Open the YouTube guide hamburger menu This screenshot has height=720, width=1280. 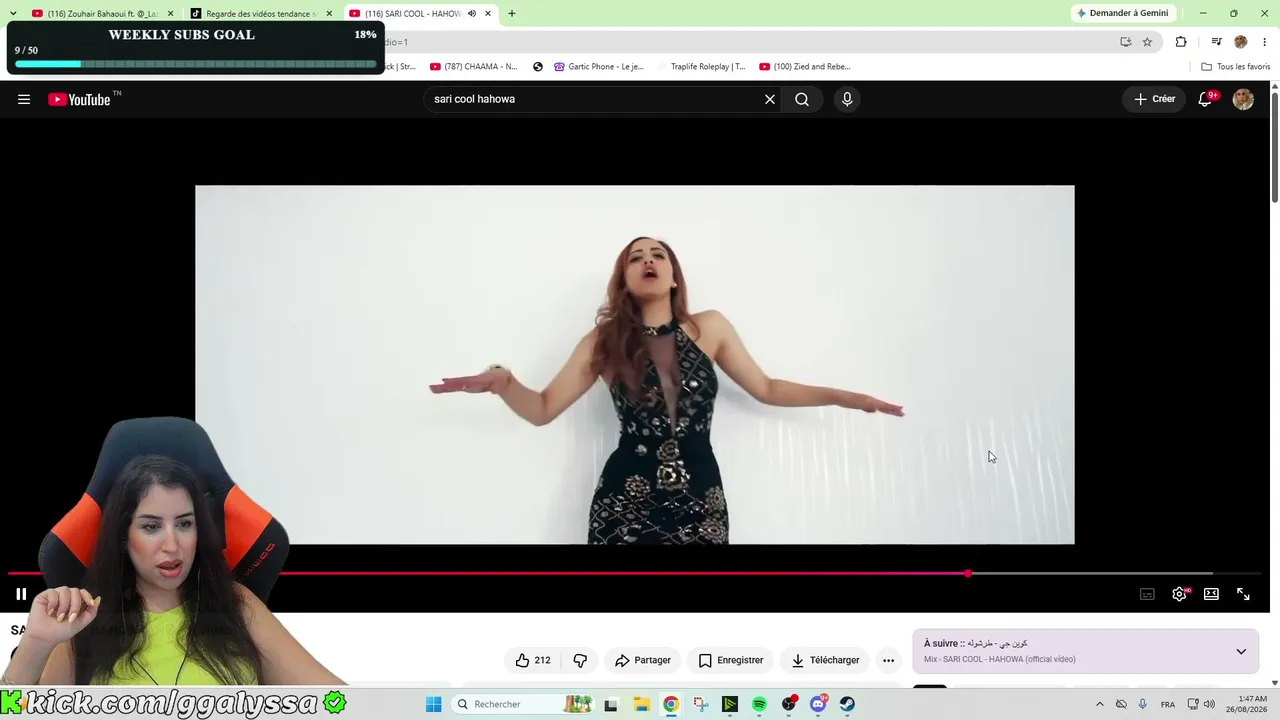24,99
